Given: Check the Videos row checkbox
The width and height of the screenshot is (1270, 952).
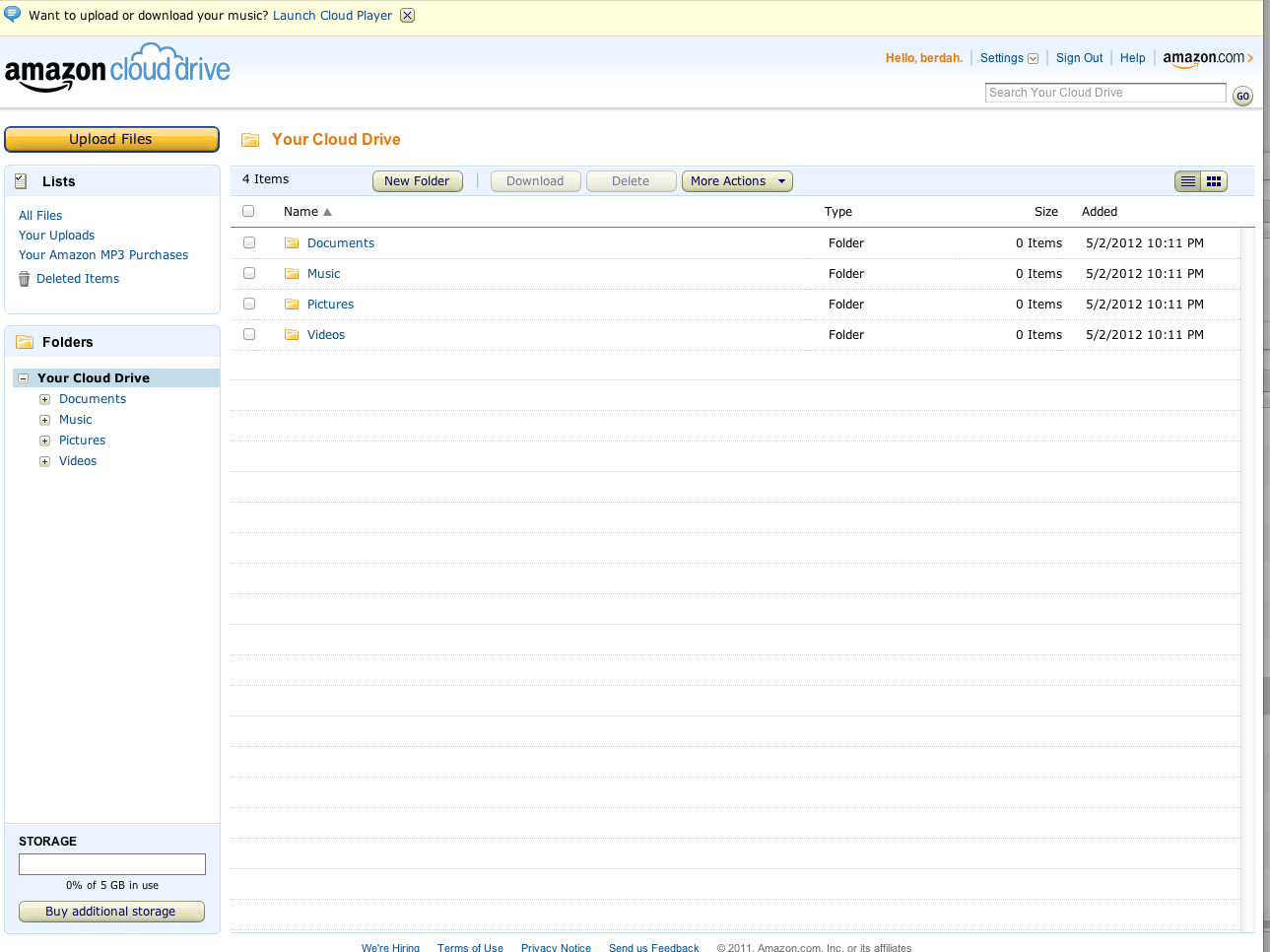Looking at the screenshot, I should coord(249,334).
